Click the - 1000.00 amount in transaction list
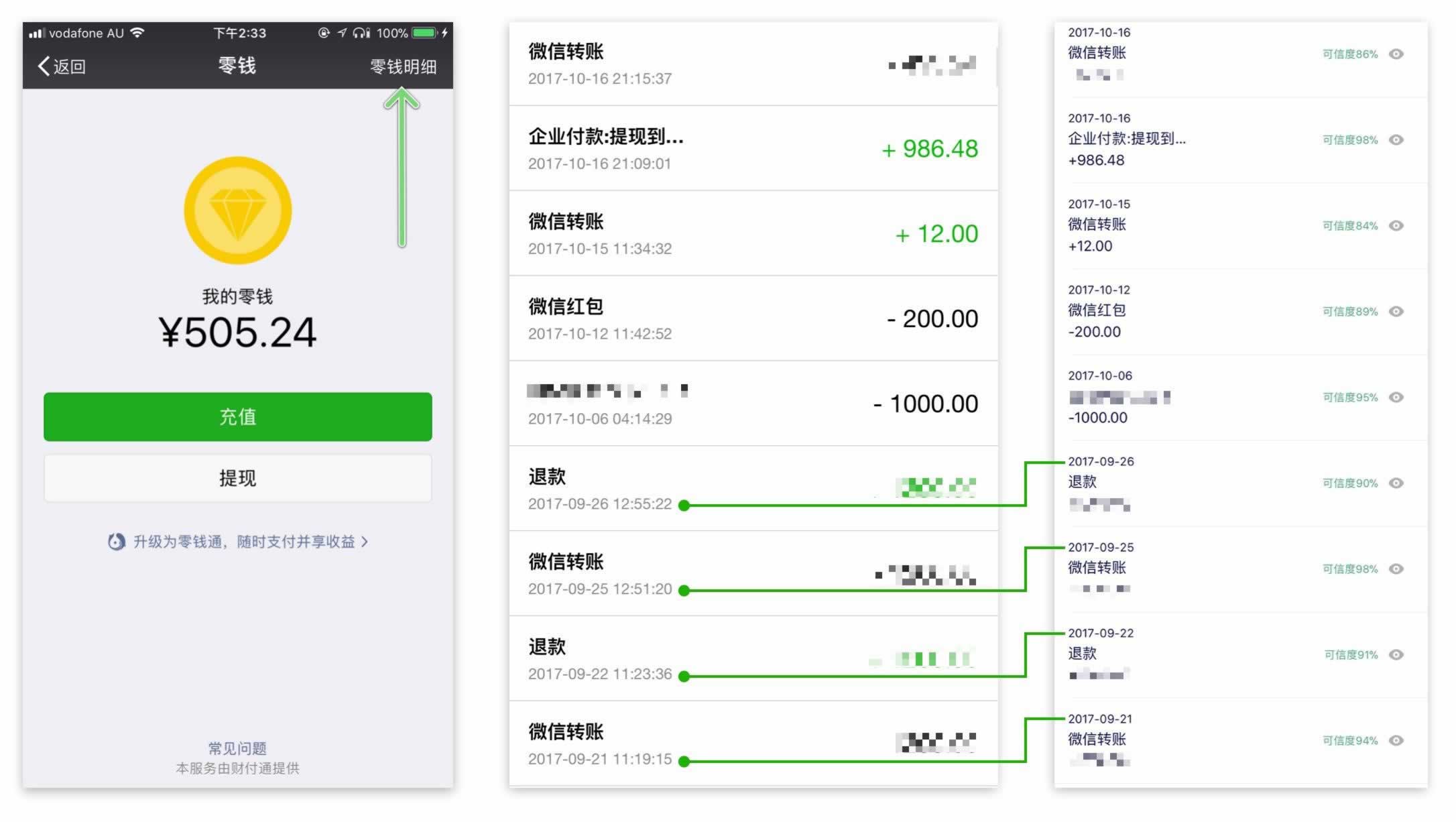The width and height of the screenshot is (1456, 822). point(926,404)
